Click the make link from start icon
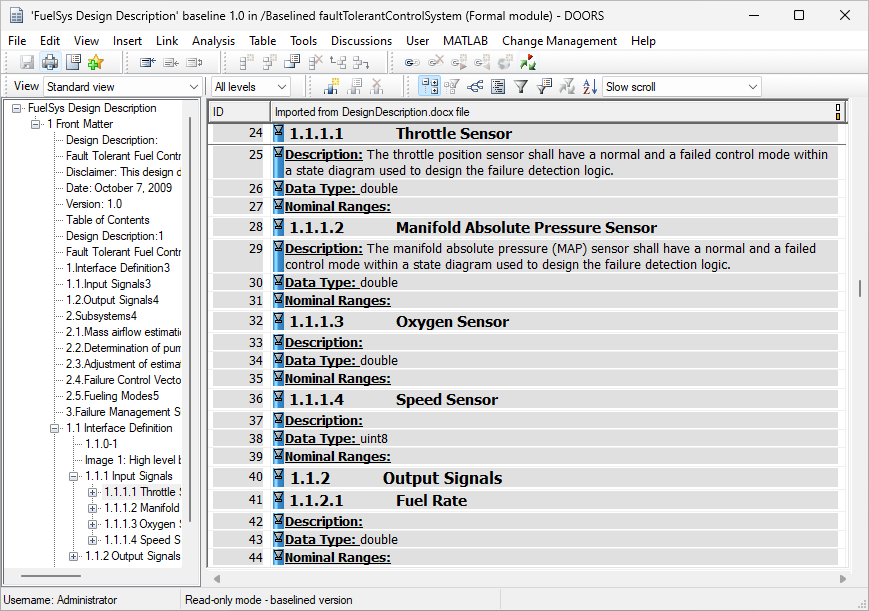 click(459, 63)
